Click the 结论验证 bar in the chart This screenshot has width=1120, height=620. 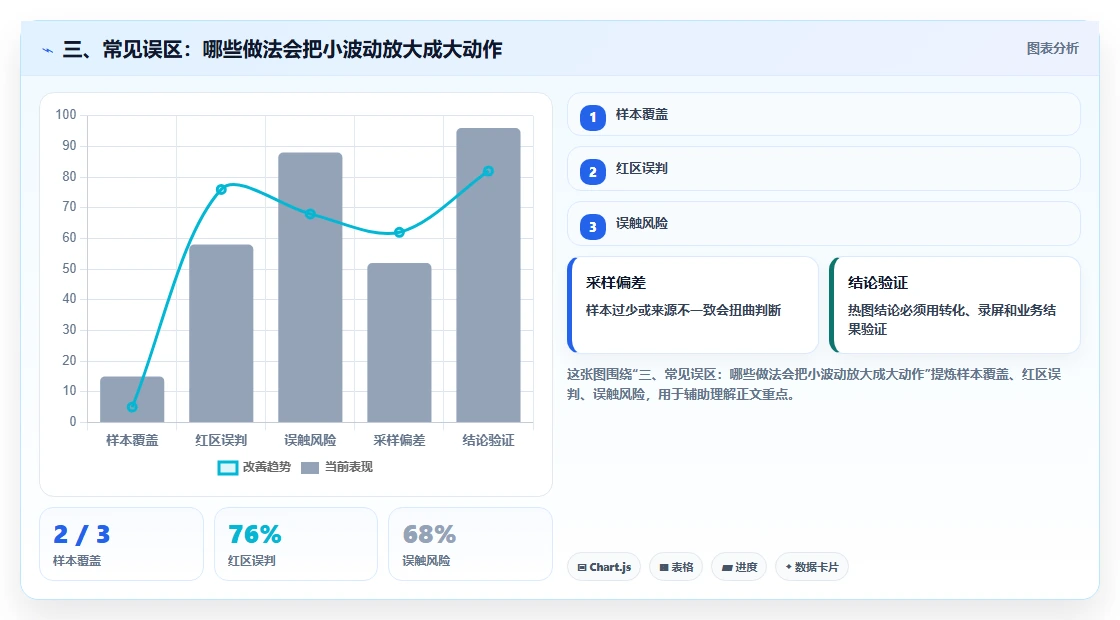[x=489, y=275]
